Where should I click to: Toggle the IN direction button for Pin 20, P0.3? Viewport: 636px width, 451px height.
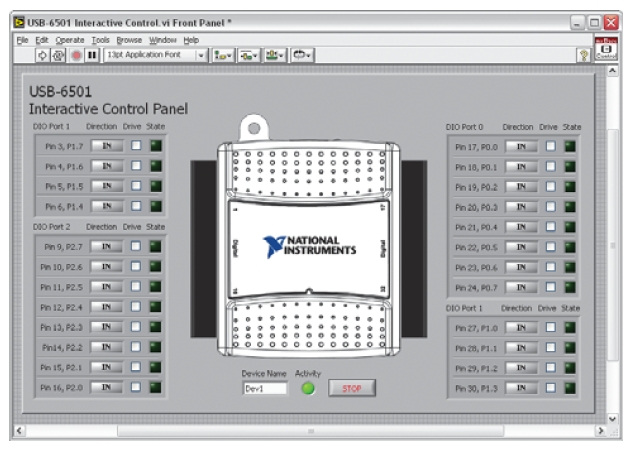point(520,207)
